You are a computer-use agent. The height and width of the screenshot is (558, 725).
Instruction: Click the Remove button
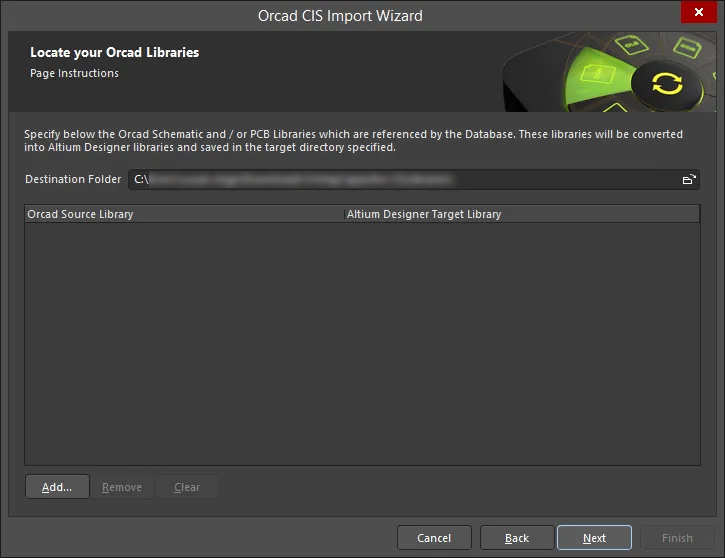pos(122,487)
